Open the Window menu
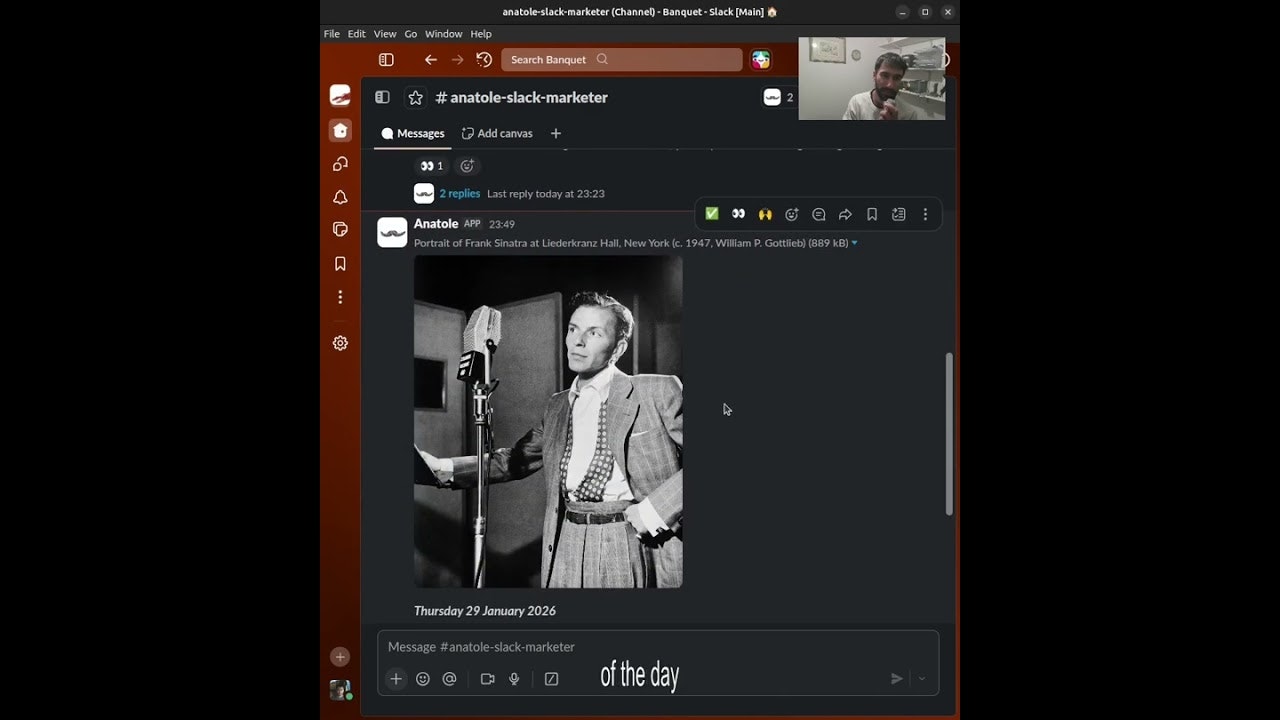1280x720 pixels. pyautogui.click(x=443, y=34)
